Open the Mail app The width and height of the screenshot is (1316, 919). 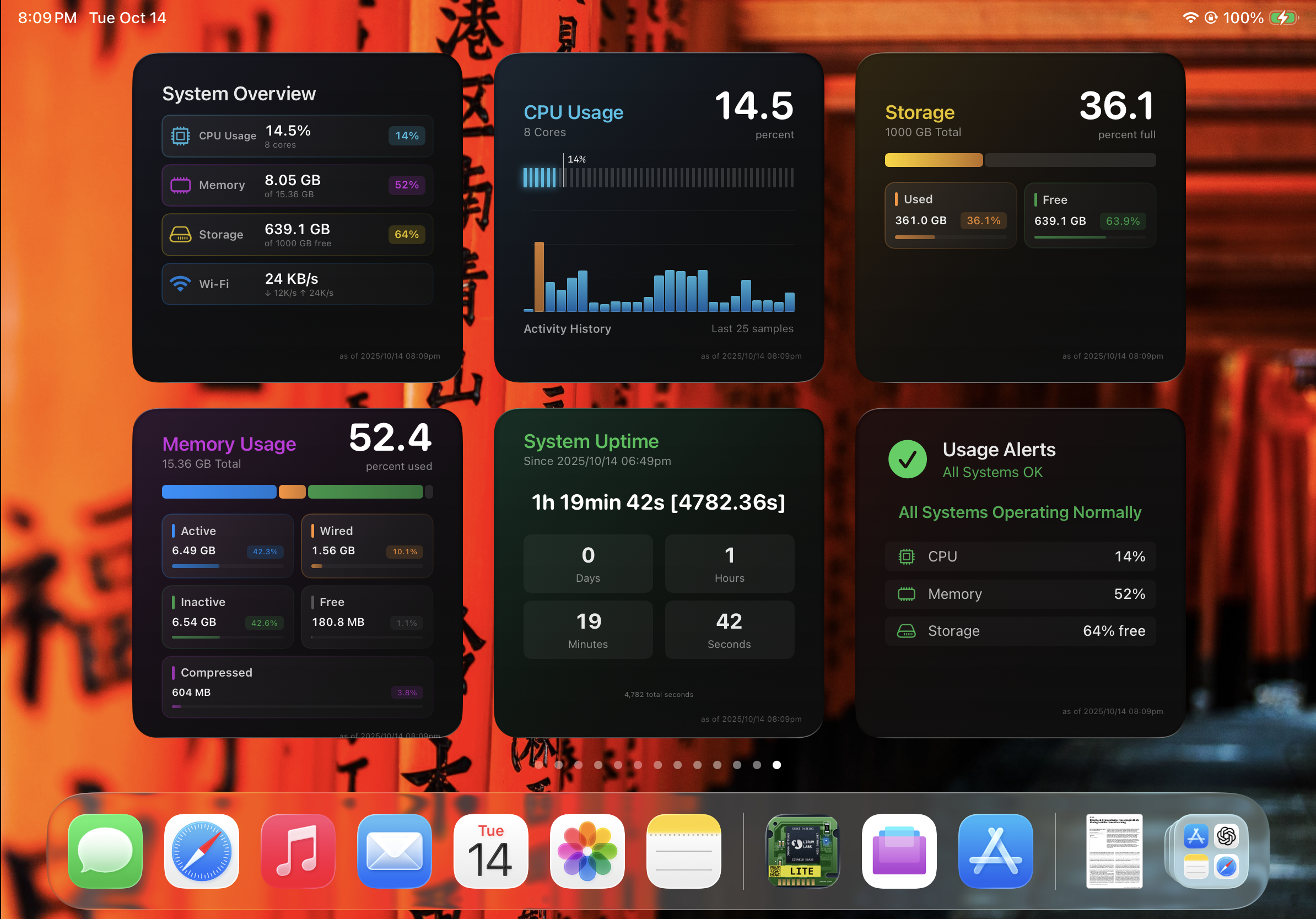[x=395, y=852]
